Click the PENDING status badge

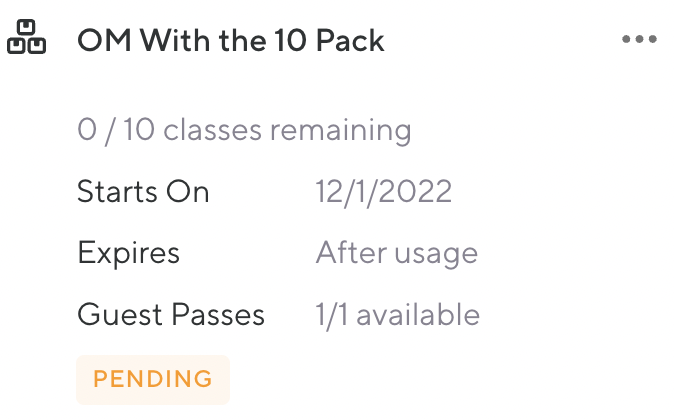(x=153, y=379)
